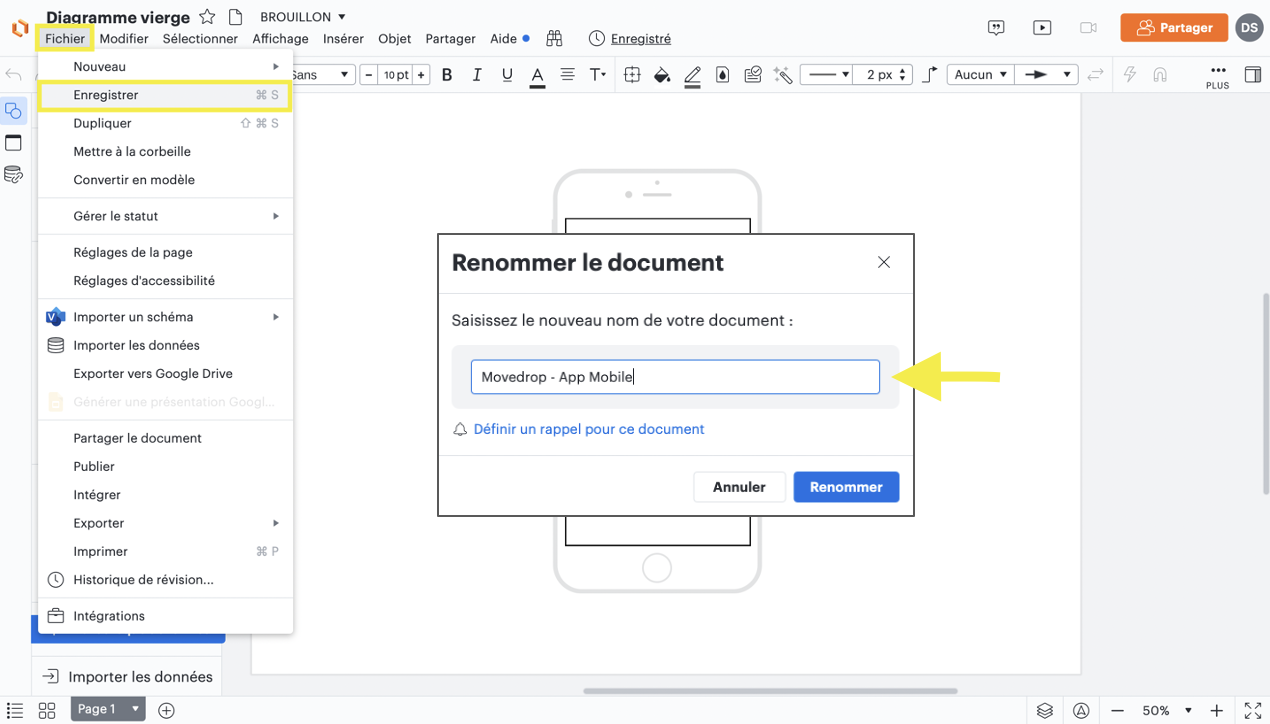Open the data panel icon in sidebar
This screenshot has height=724, width=1270.
point(13,175)
